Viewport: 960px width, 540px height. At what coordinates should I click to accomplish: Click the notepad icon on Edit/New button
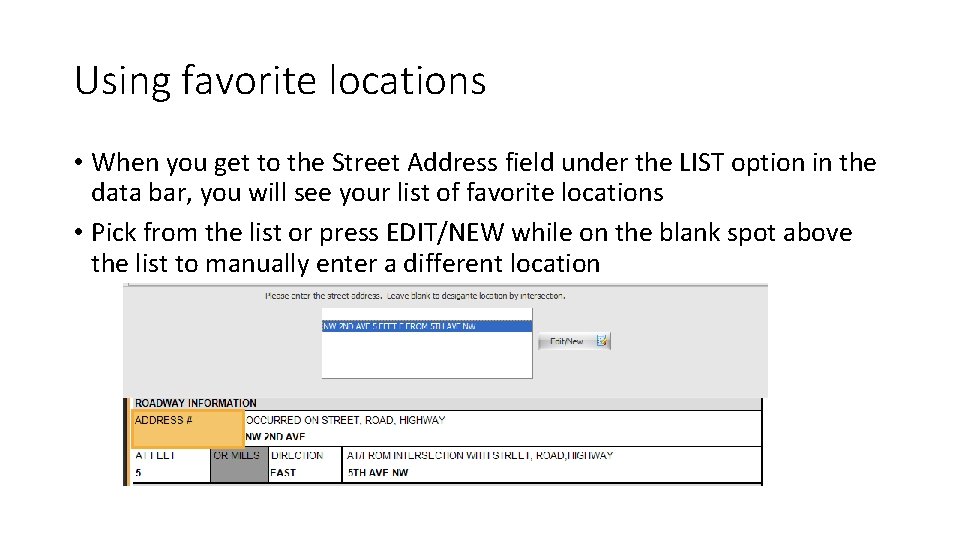(602, 340)
